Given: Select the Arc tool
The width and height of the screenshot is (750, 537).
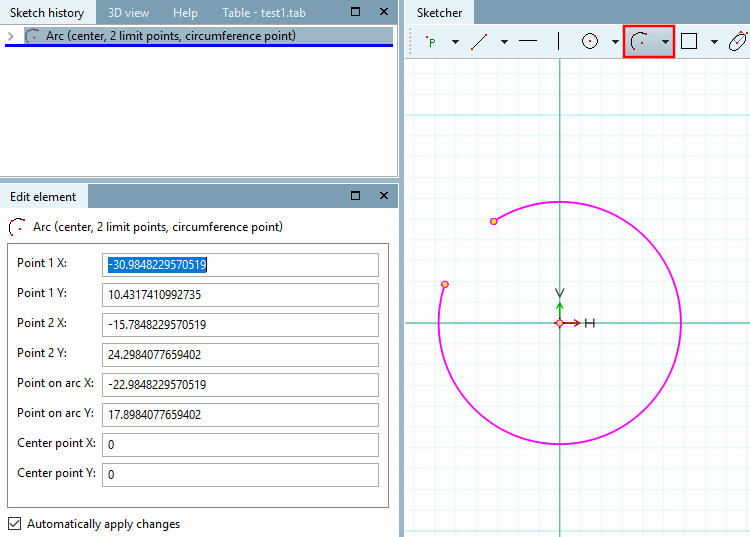Looking at the screenshot, I should point(639,42).
